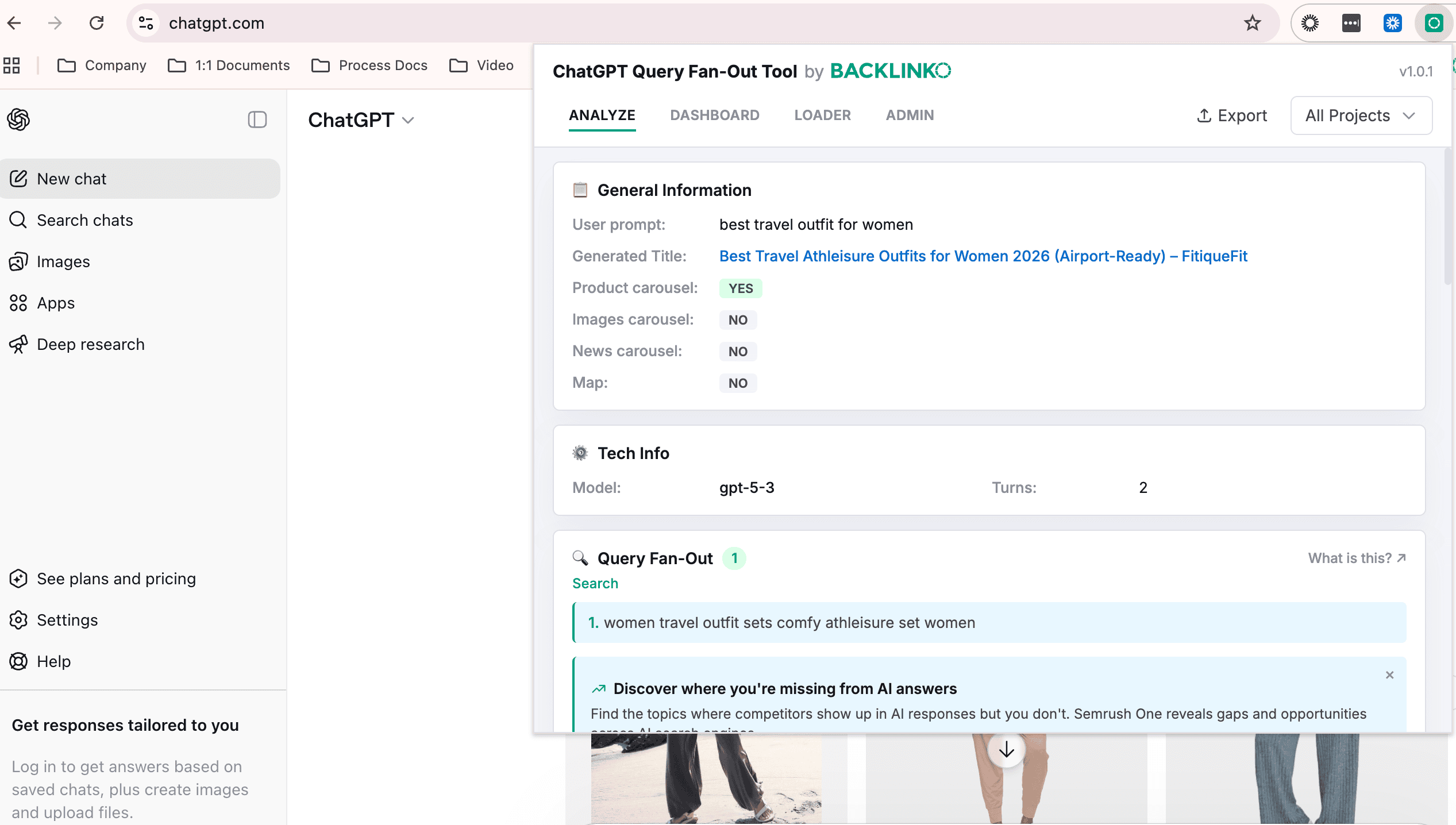
Task: Open the All Projects dropdown
Action: coord(1361,115)
